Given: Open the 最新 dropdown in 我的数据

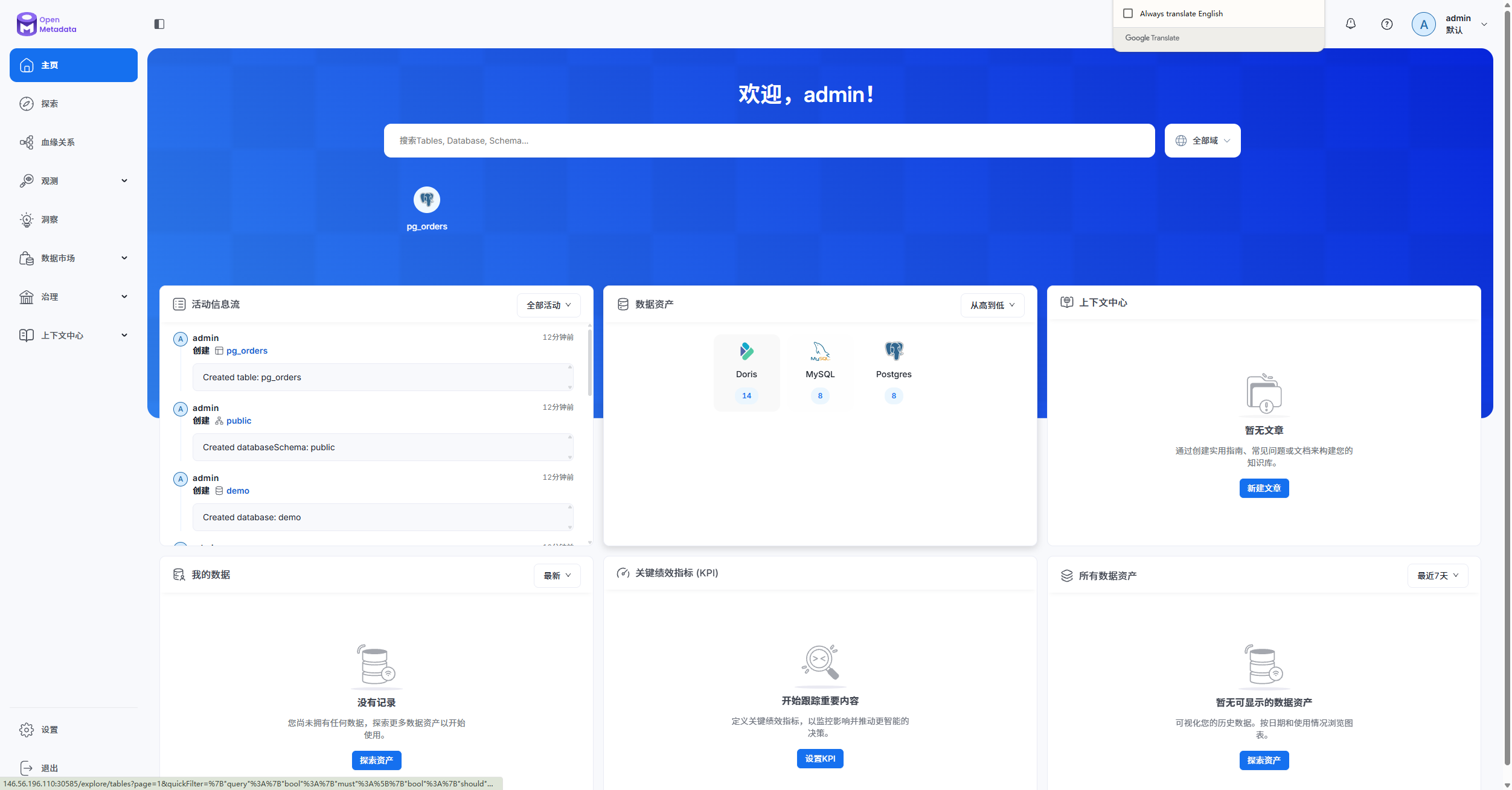Looking at the screenshot, I should [x=557, y=576].
